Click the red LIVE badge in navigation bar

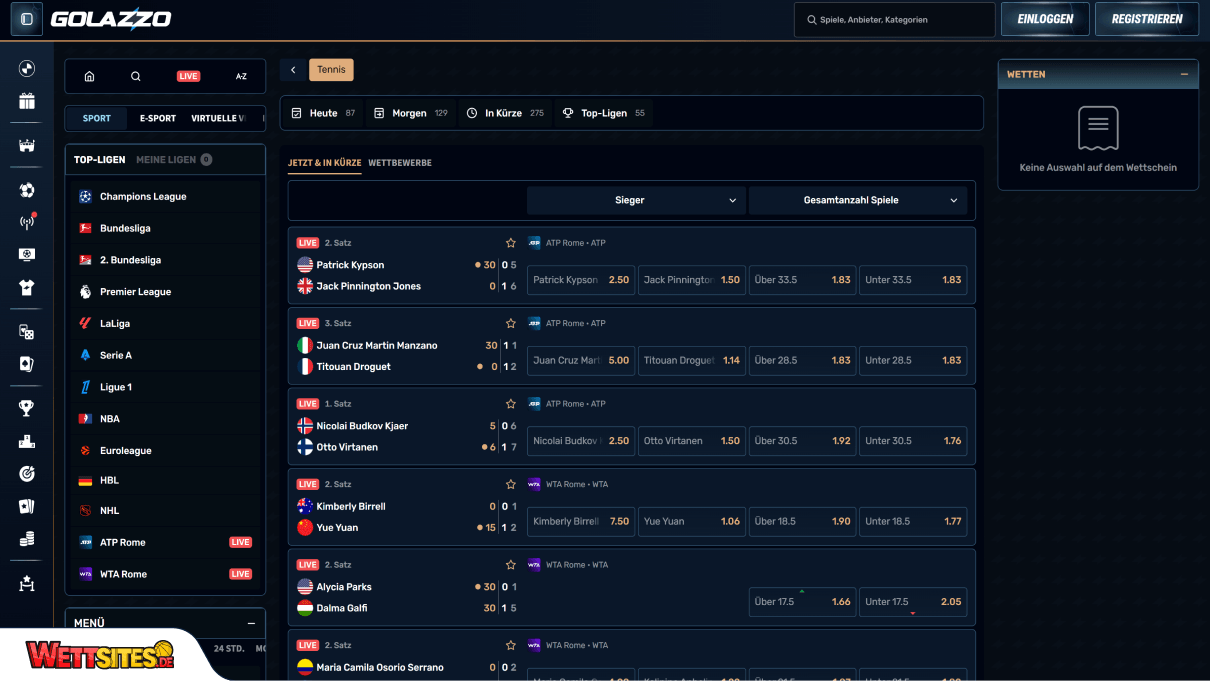(x=188, y=76)
